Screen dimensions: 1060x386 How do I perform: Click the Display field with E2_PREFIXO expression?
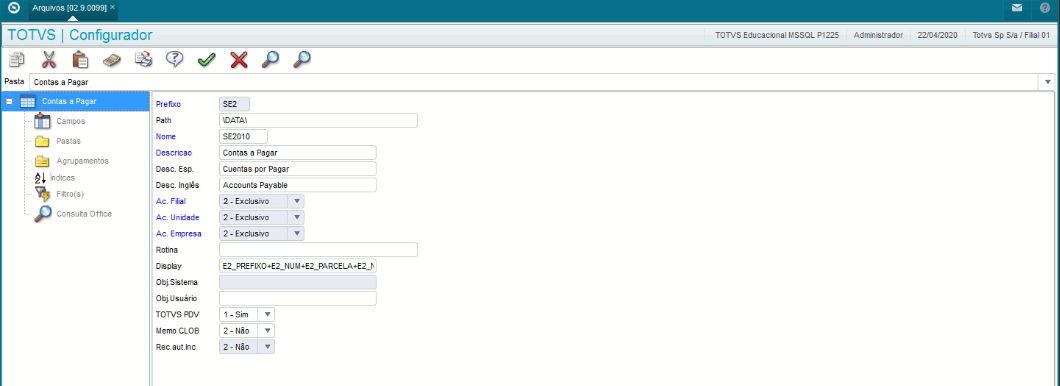pos(298,266)
